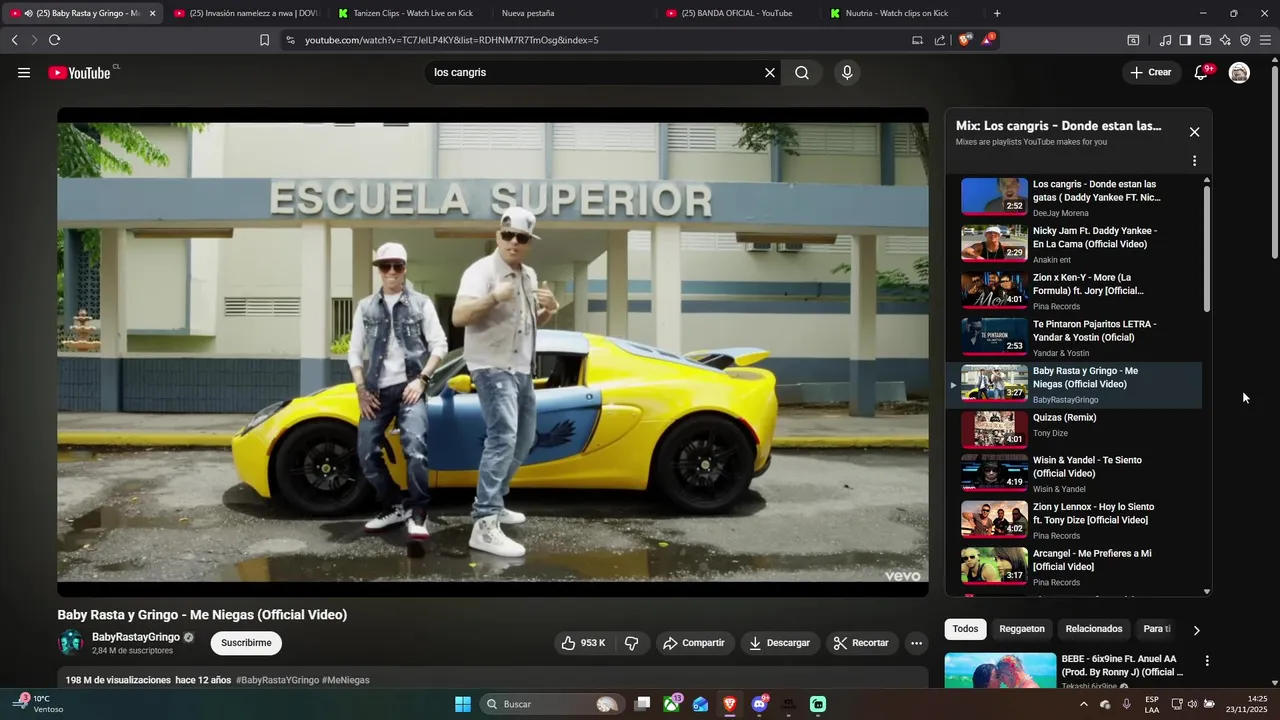The height and width of the screenshot is (720, 1280).
Task: Open the BabyRastayGringo channel link
Action: (136, 637)
